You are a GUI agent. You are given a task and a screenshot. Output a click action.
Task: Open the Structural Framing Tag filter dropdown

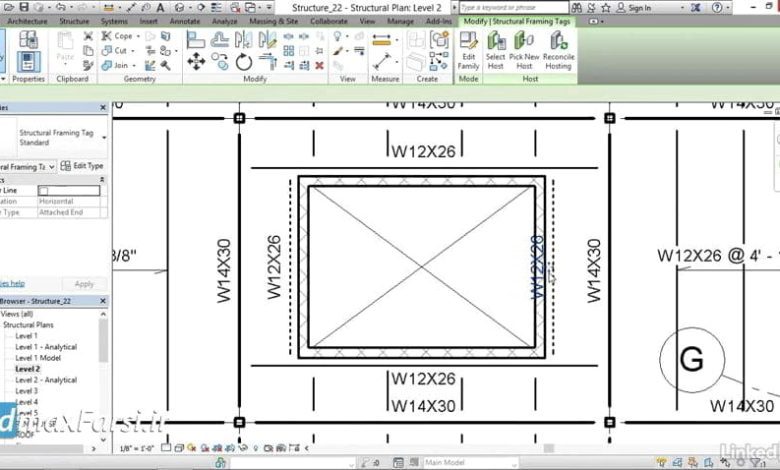tap(53, 167)
